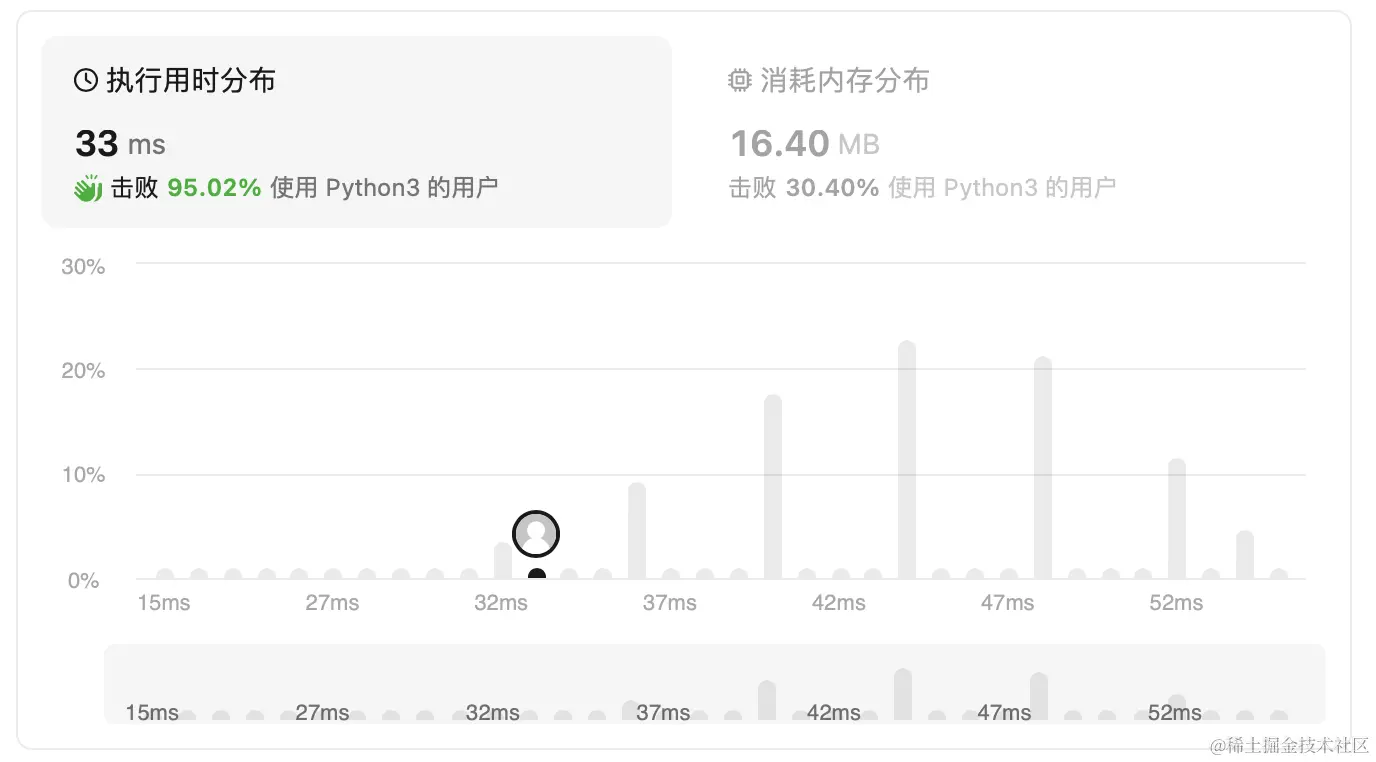Click the 20% y-axis label
Screen dimensions: 1376x762
point(83,371)
